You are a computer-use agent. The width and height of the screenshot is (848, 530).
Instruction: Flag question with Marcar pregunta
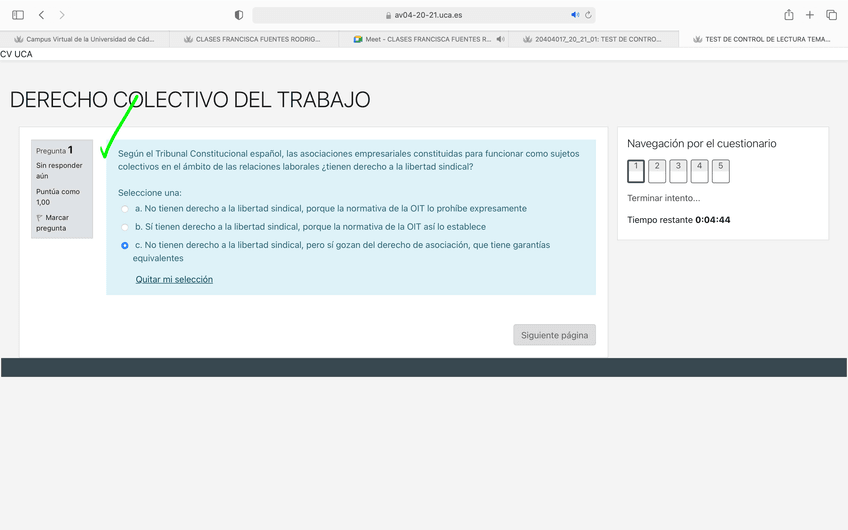tap(52, 223)
